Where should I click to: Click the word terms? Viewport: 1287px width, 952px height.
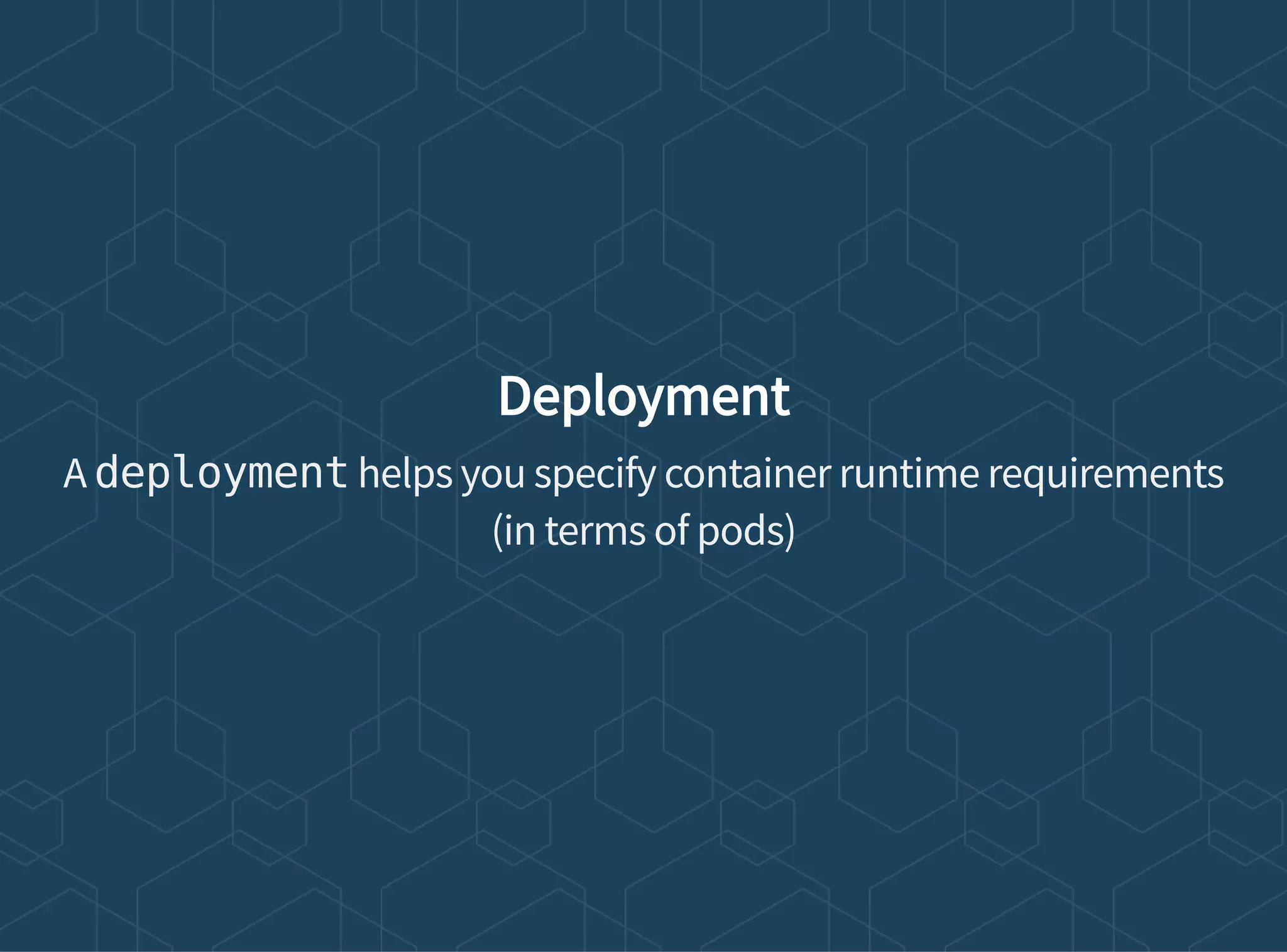coord(595,532)
